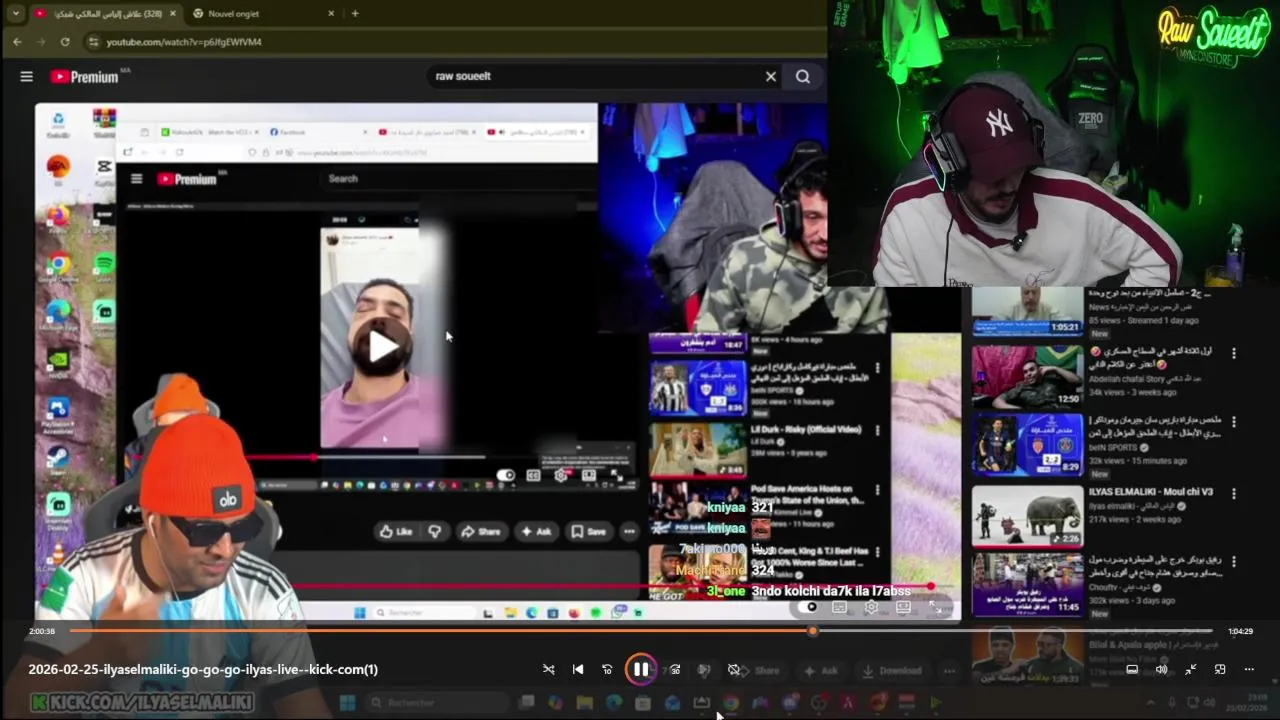Go to YouTube Premium home logo
This screenshot has width=1280, height=720.
(x=84, y=76)
